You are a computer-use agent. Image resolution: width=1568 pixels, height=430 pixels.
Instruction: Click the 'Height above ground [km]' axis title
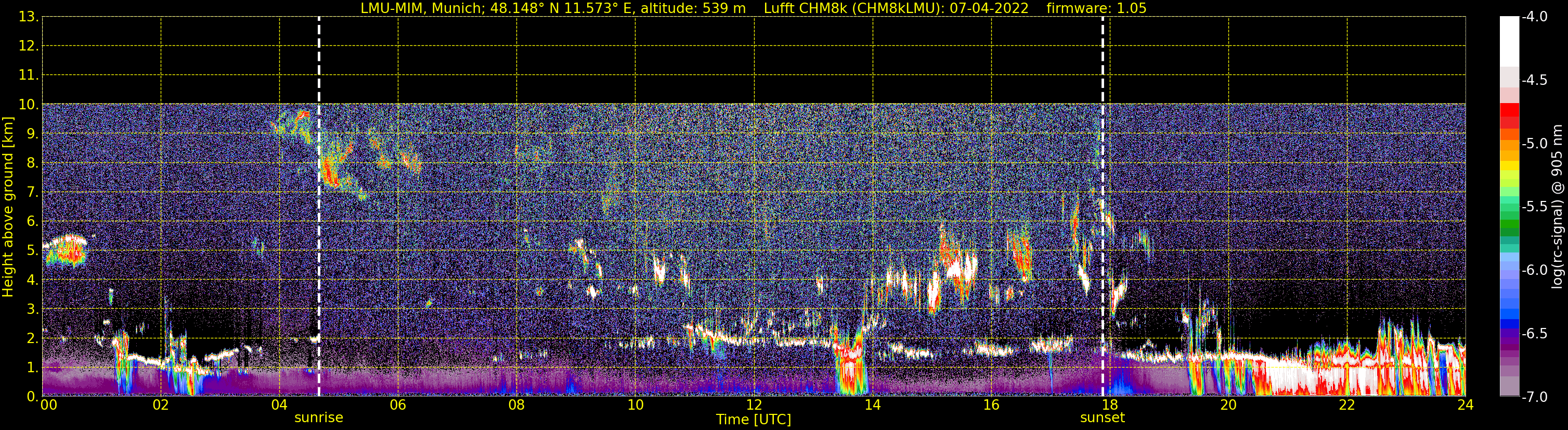tap(8, 207)
